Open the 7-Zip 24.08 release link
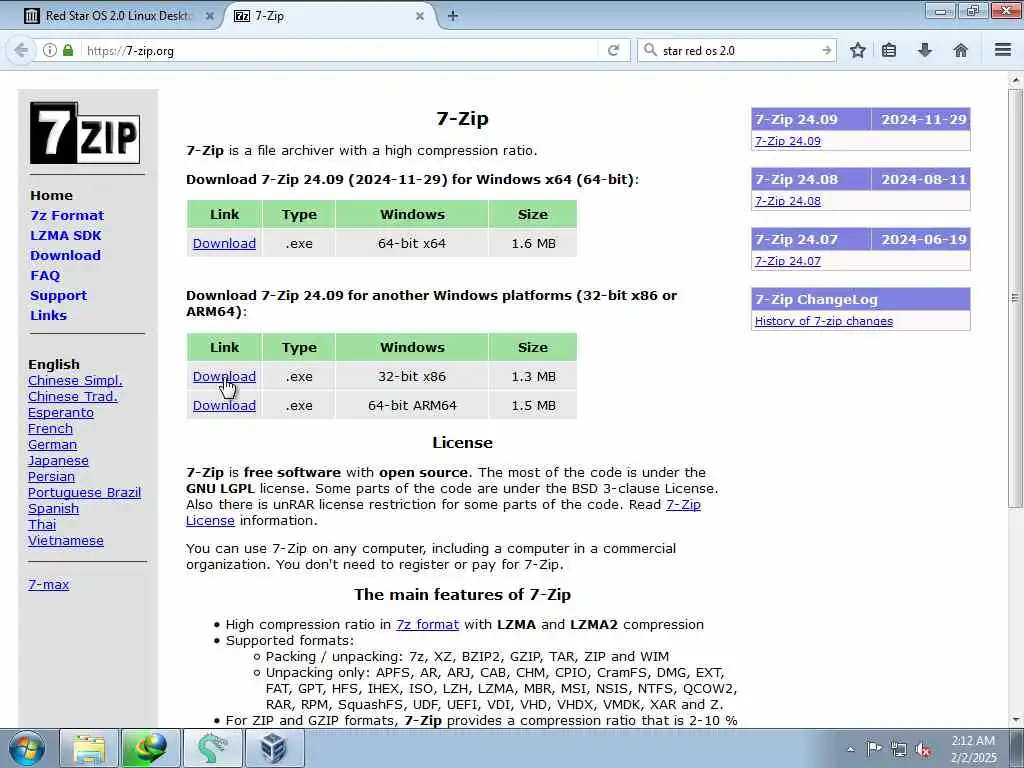1024x768 pixels. pos(788,201)
